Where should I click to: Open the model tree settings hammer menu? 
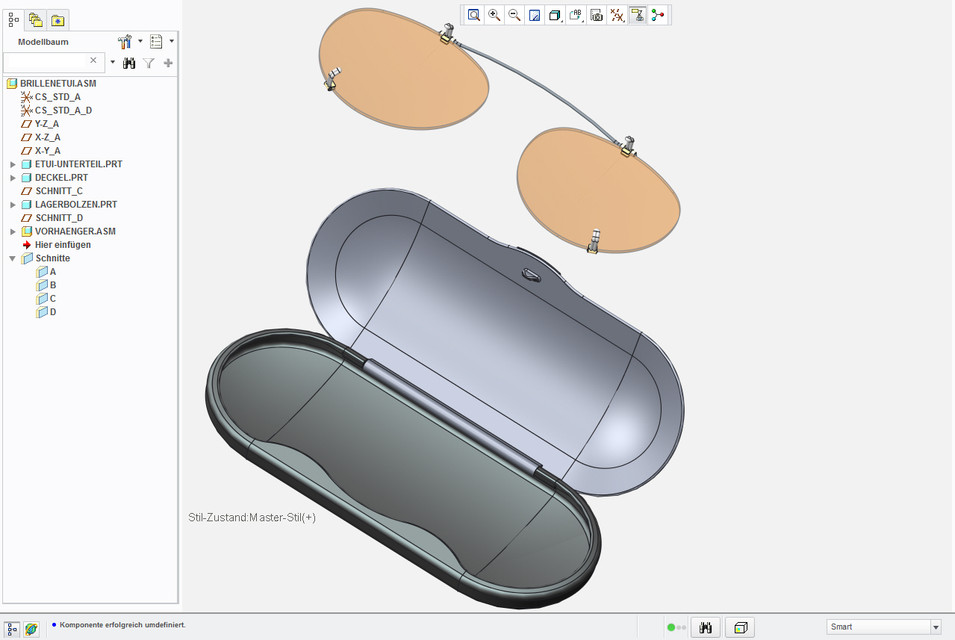point(126,42)
